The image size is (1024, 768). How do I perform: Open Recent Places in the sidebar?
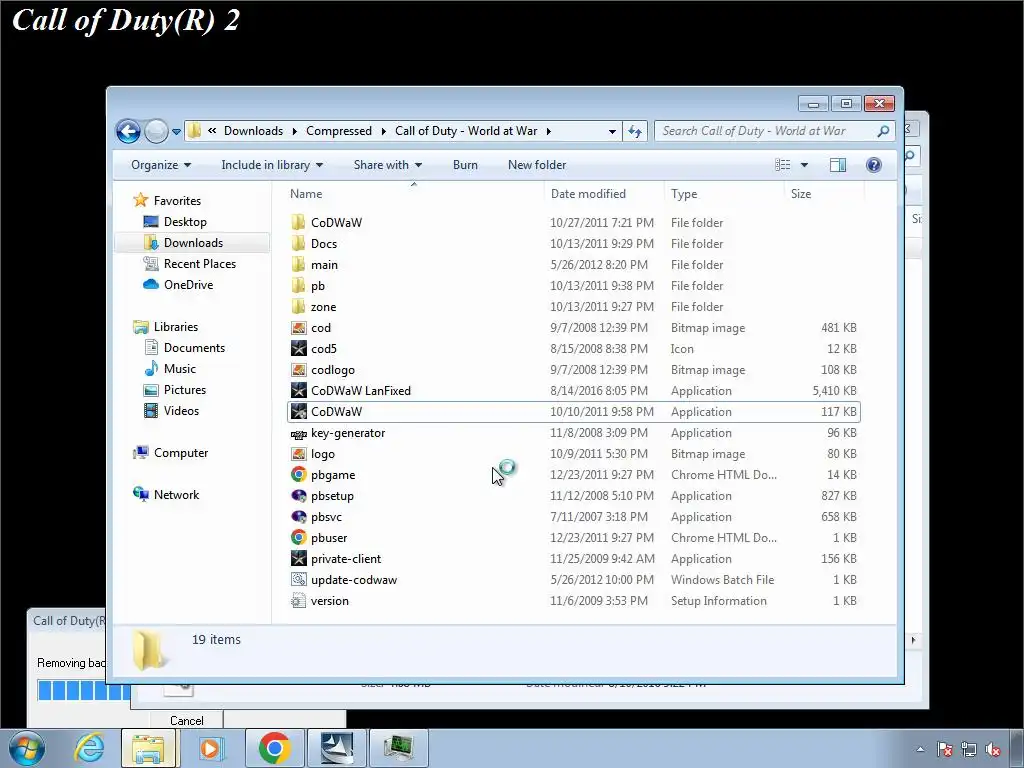point(189,264)
